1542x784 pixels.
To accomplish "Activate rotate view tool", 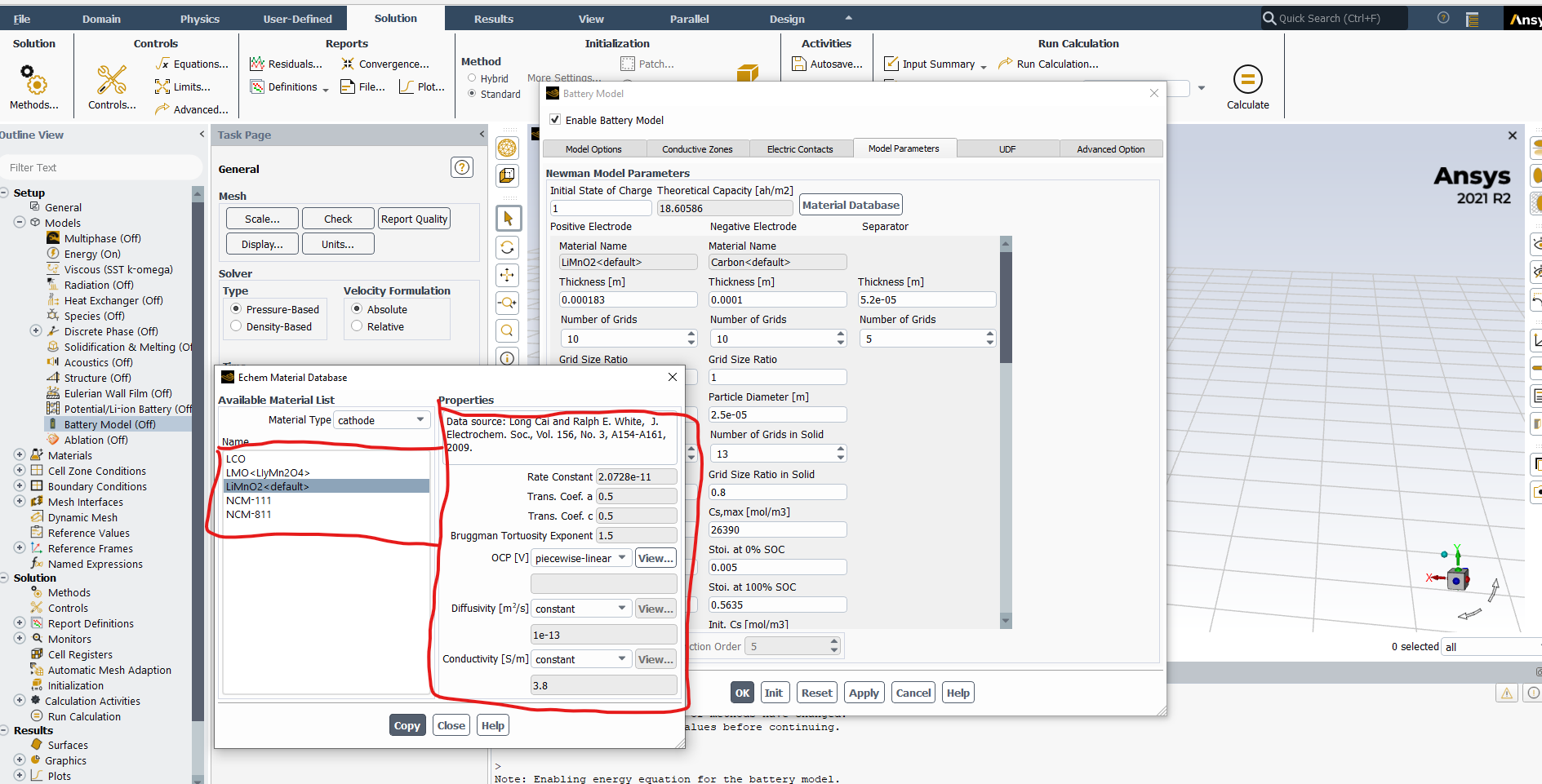I will tap(508, 247).
